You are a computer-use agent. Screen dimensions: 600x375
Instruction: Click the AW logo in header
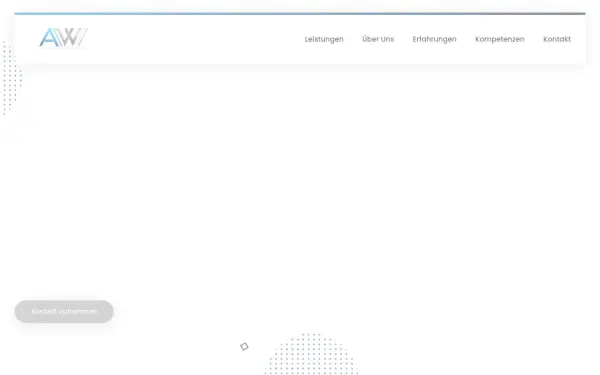64,38
